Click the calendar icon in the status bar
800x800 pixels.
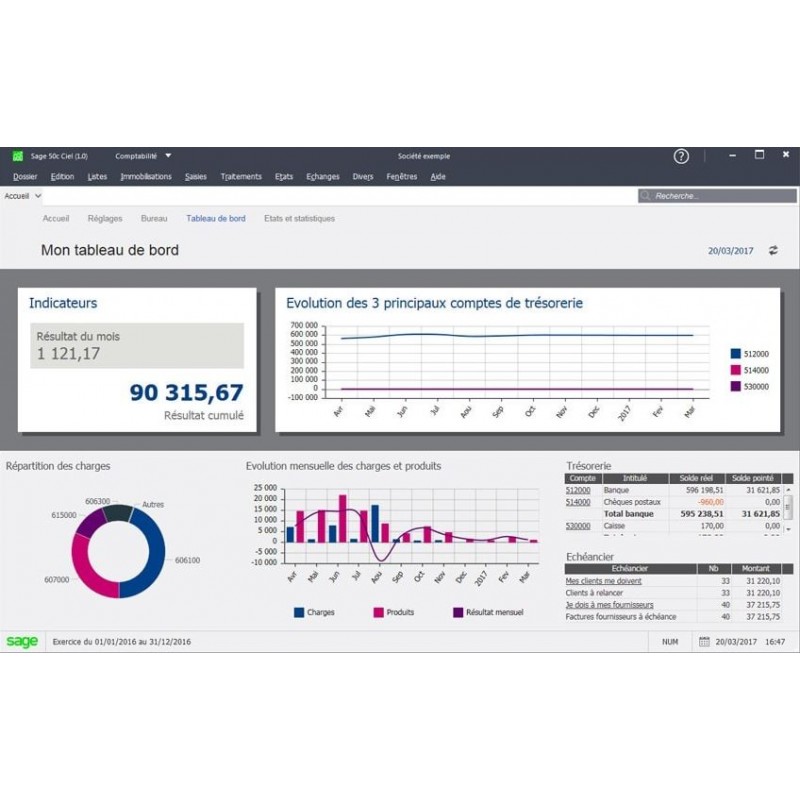705,640
